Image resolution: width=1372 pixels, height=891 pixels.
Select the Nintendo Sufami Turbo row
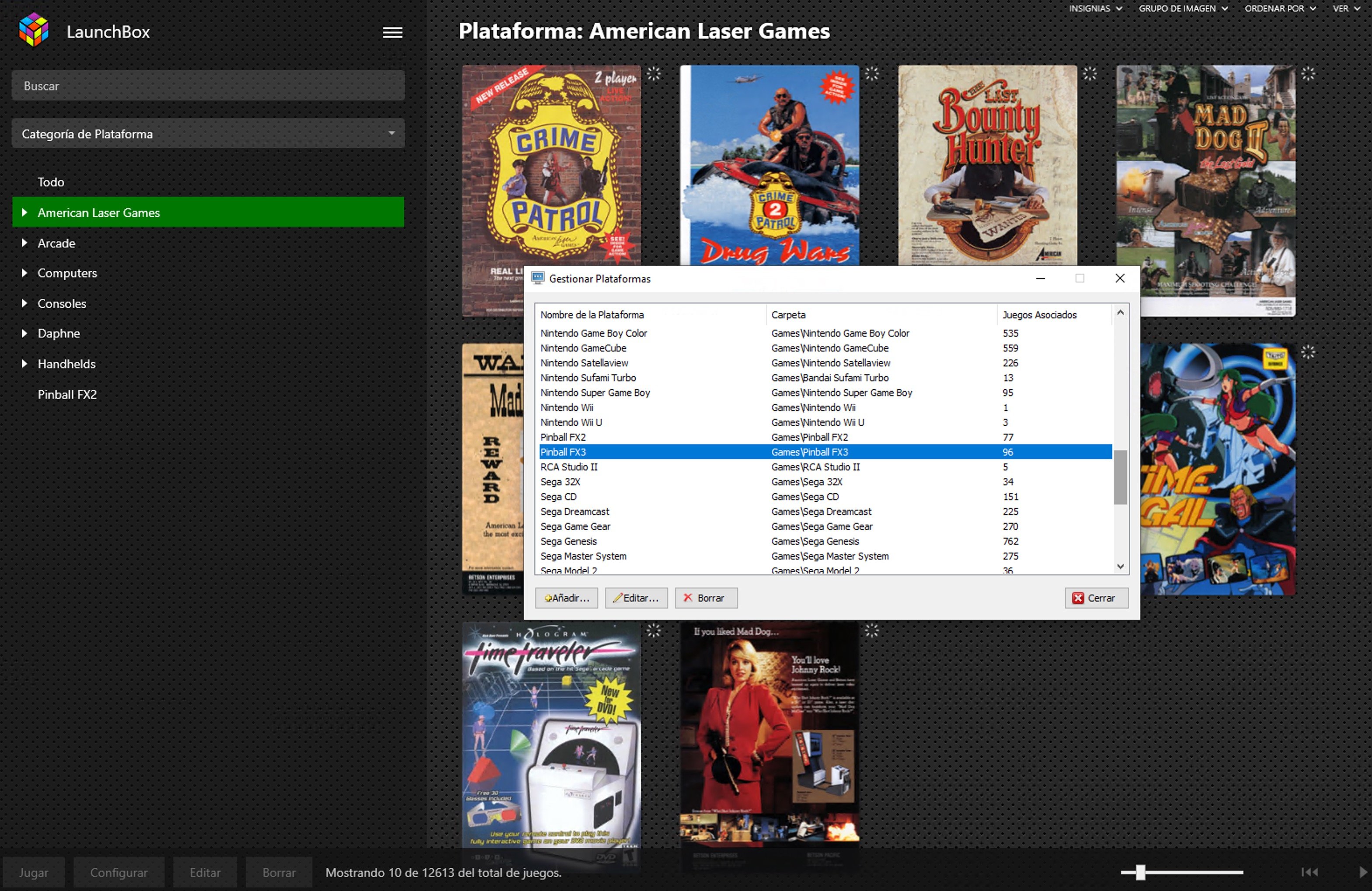coord(825,377)
